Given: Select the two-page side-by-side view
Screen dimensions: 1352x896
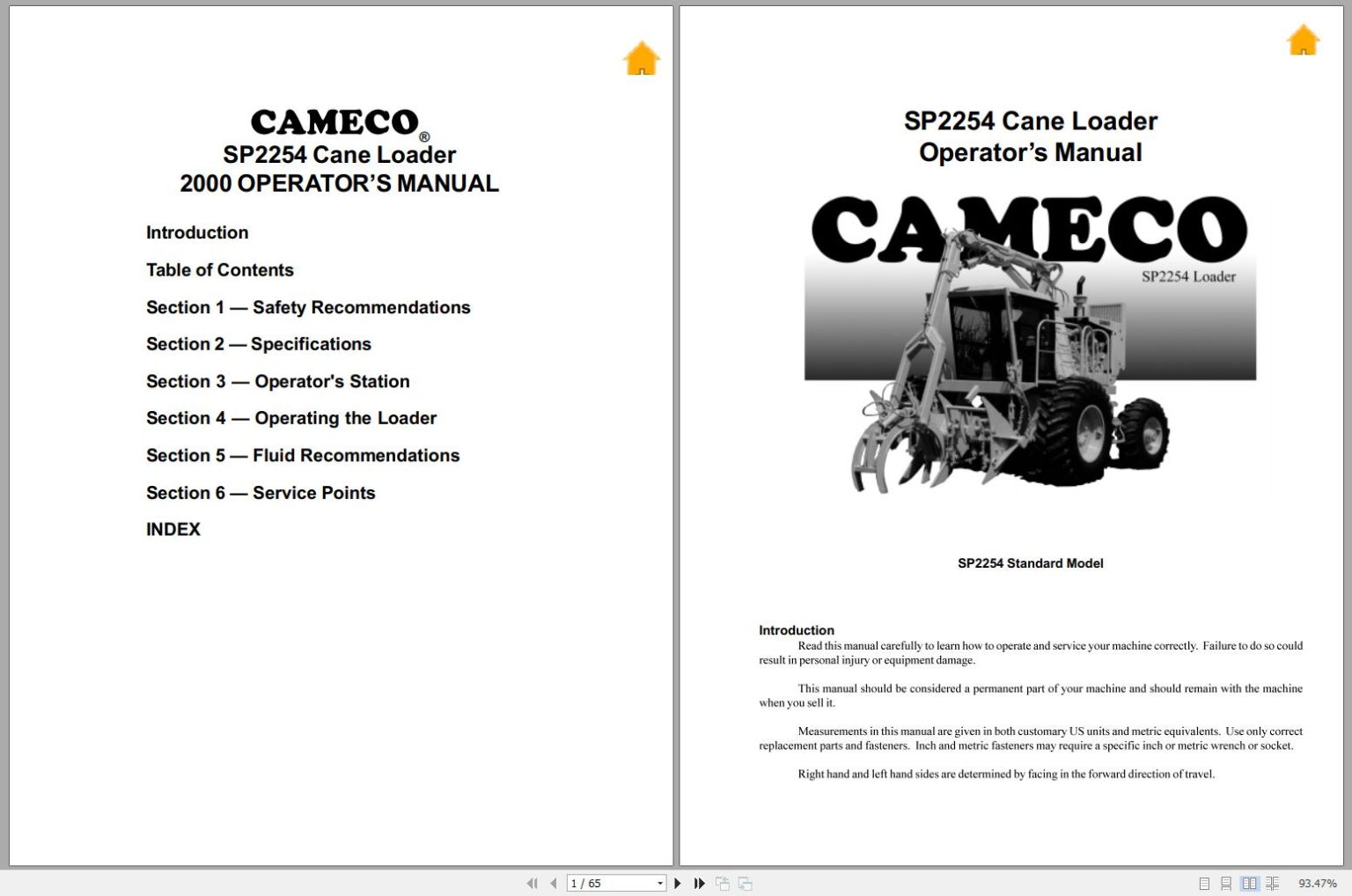Looking at the screenshot, I should [1251, 883].
